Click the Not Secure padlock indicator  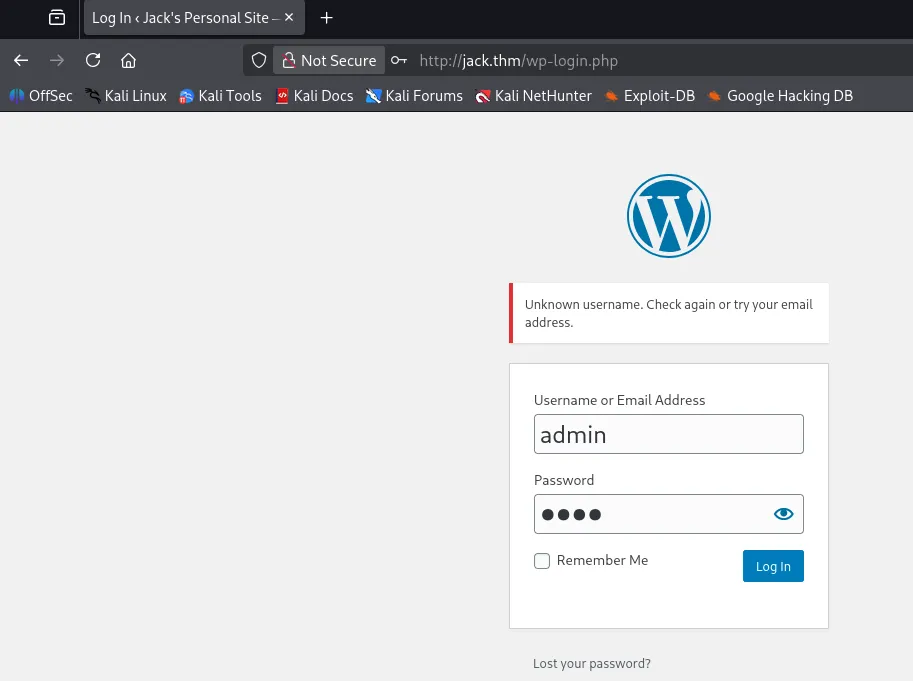click(x=329, y=60)
